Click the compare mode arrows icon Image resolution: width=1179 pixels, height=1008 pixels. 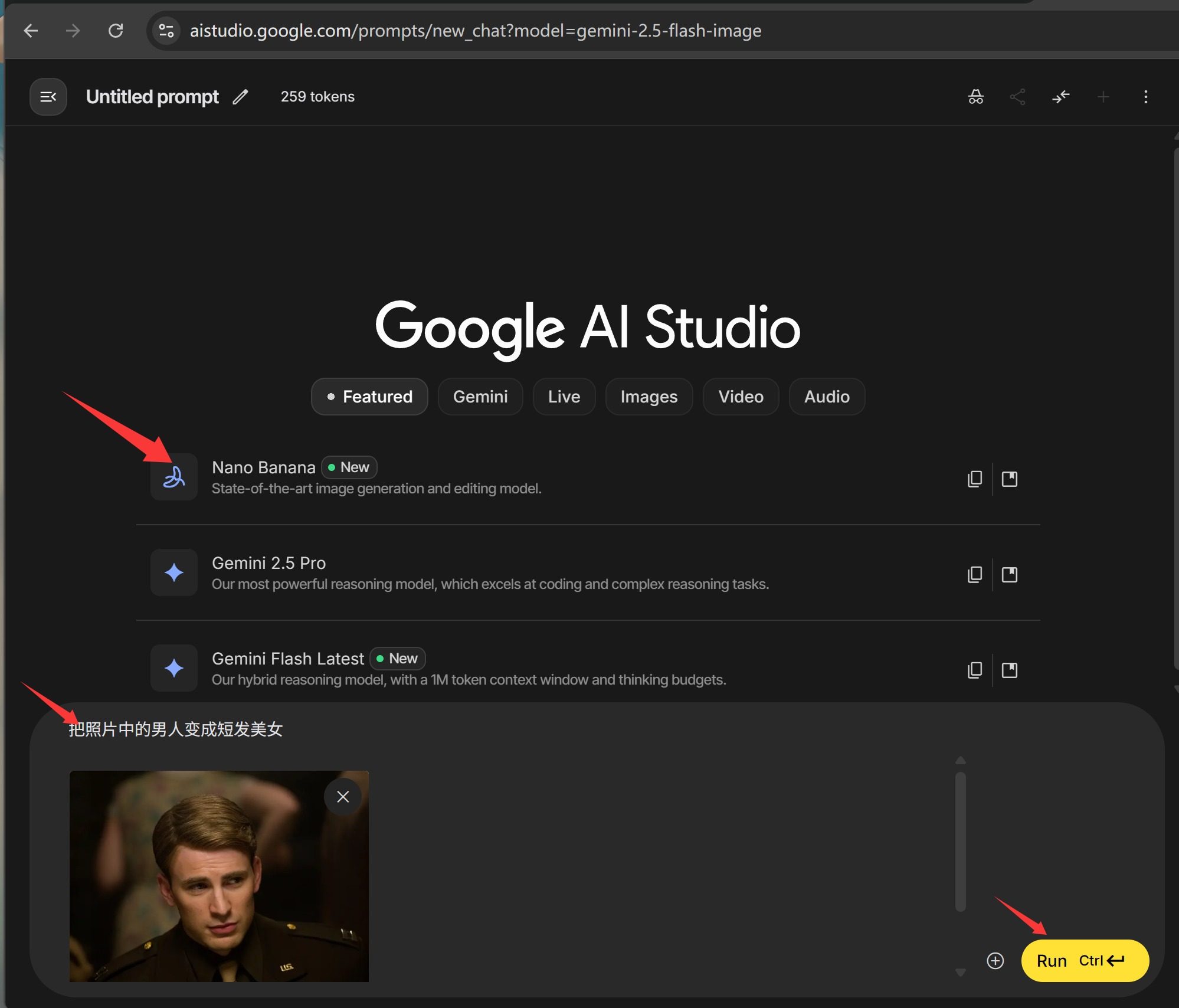click(x=1060, y=97)
